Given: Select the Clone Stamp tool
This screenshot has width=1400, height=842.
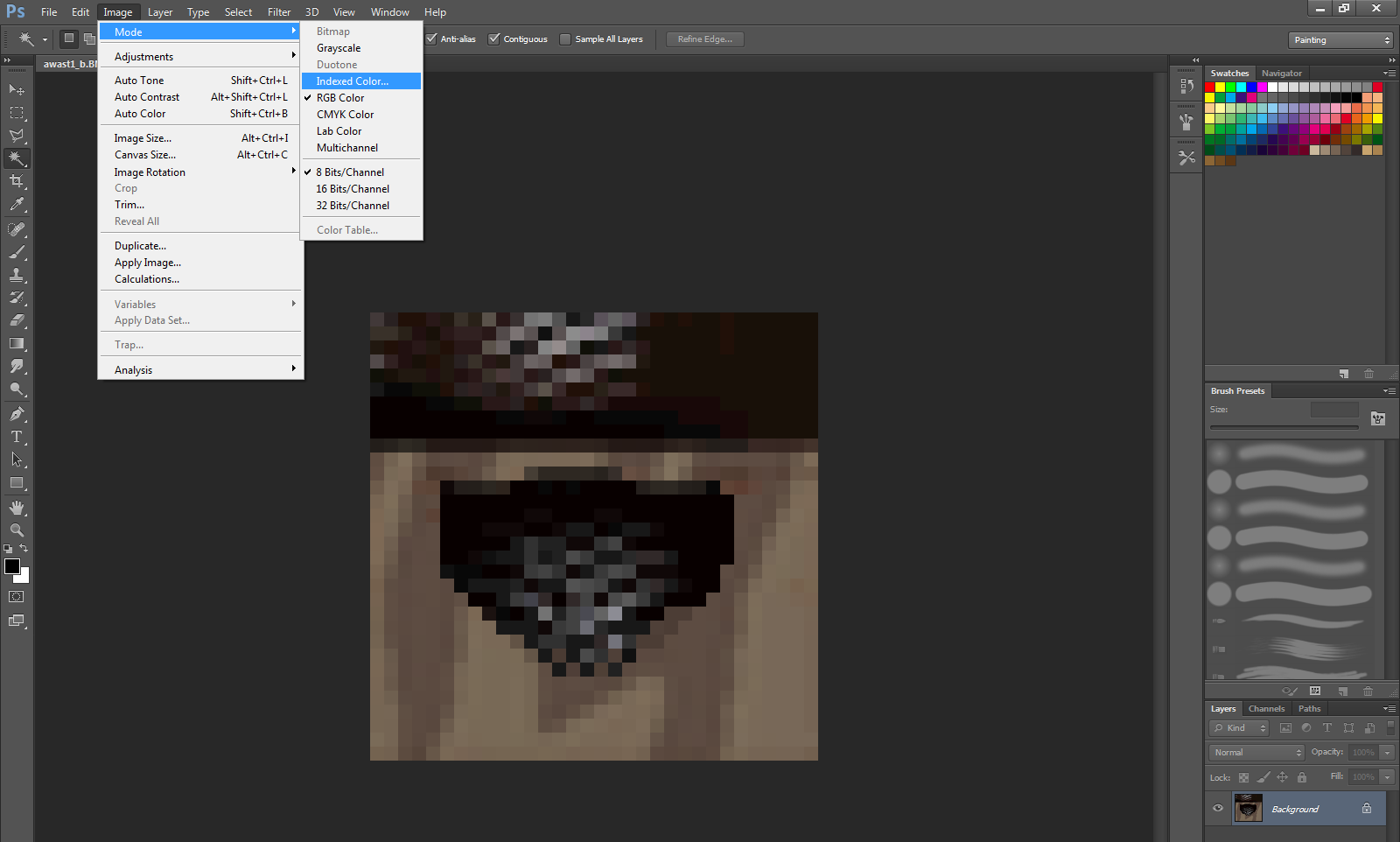Looking at the screenshot, I should 17,275.
